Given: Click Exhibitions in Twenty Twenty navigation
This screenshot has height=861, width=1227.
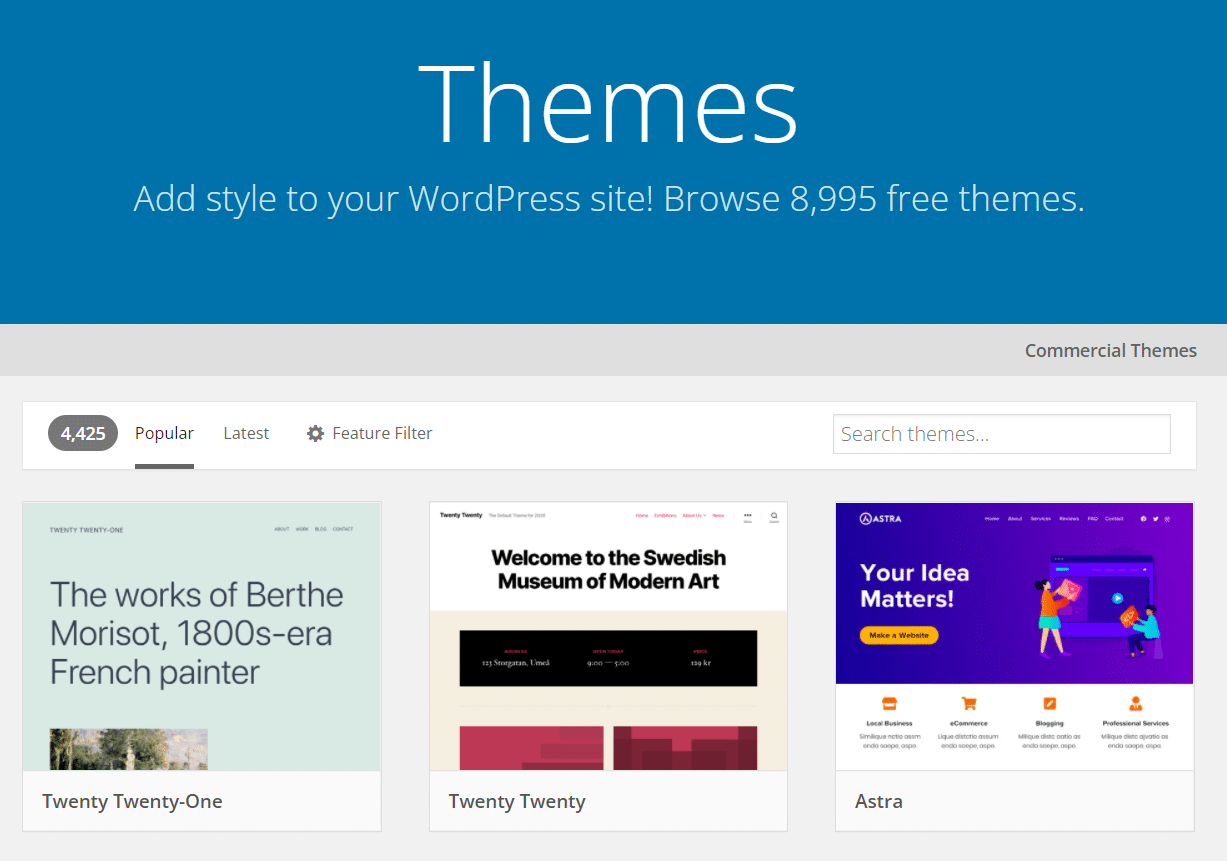Looking at the screenshot, I should tap(665, 515).
